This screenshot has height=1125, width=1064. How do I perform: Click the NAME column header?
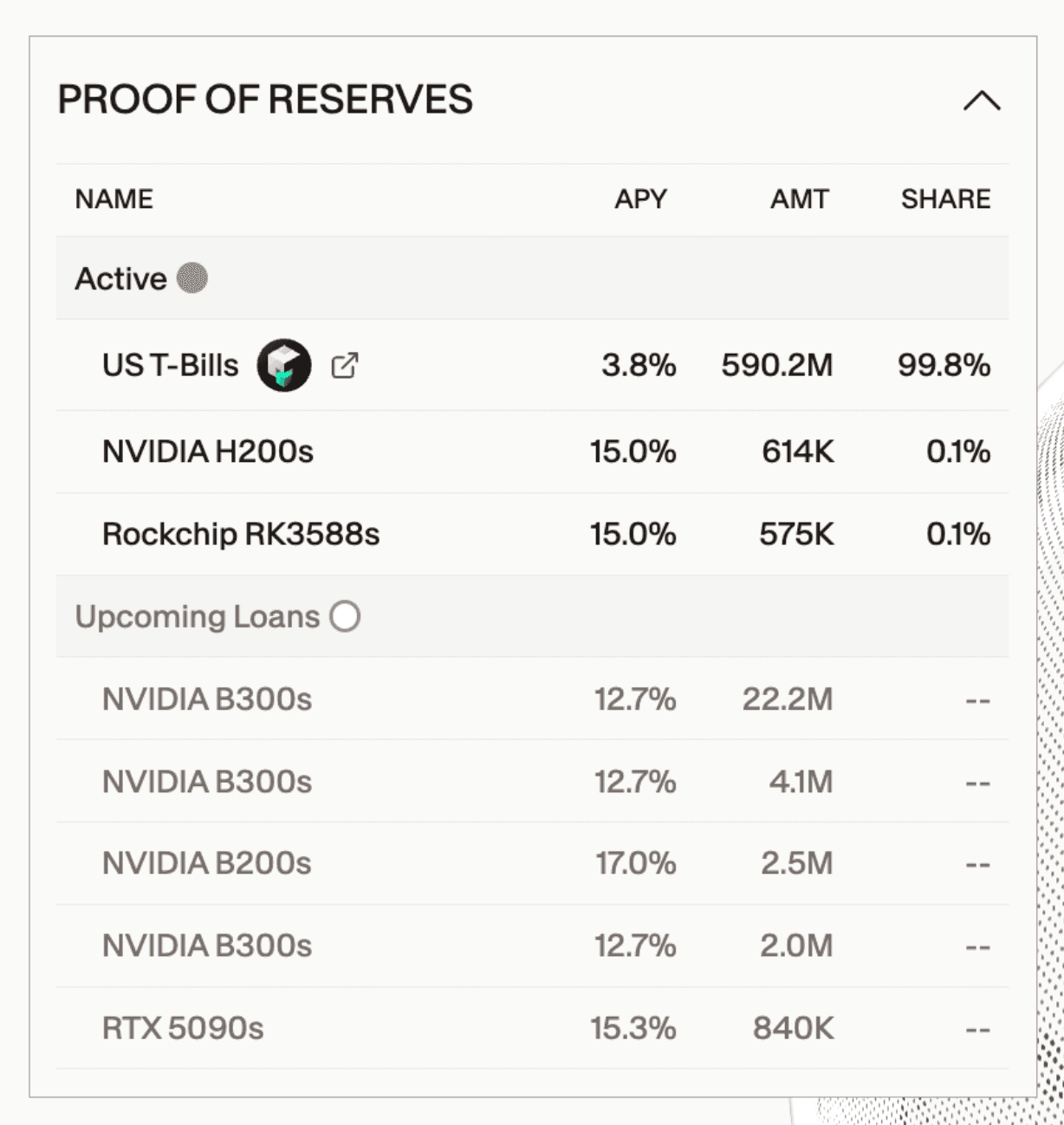(114, 199)
